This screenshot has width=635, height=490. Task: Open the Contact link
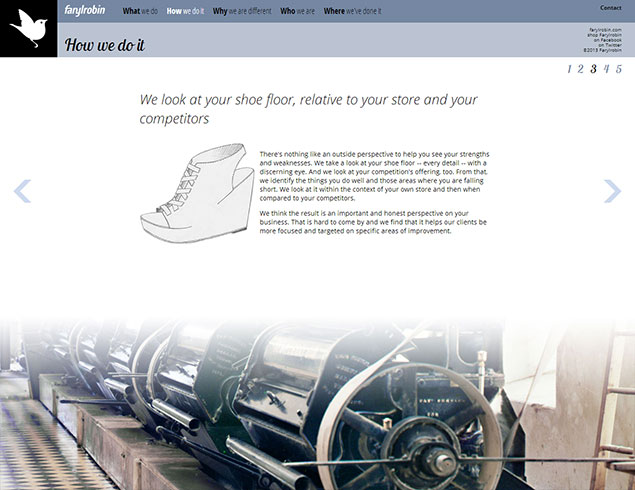pyautogui.click(x=611, y=8)
